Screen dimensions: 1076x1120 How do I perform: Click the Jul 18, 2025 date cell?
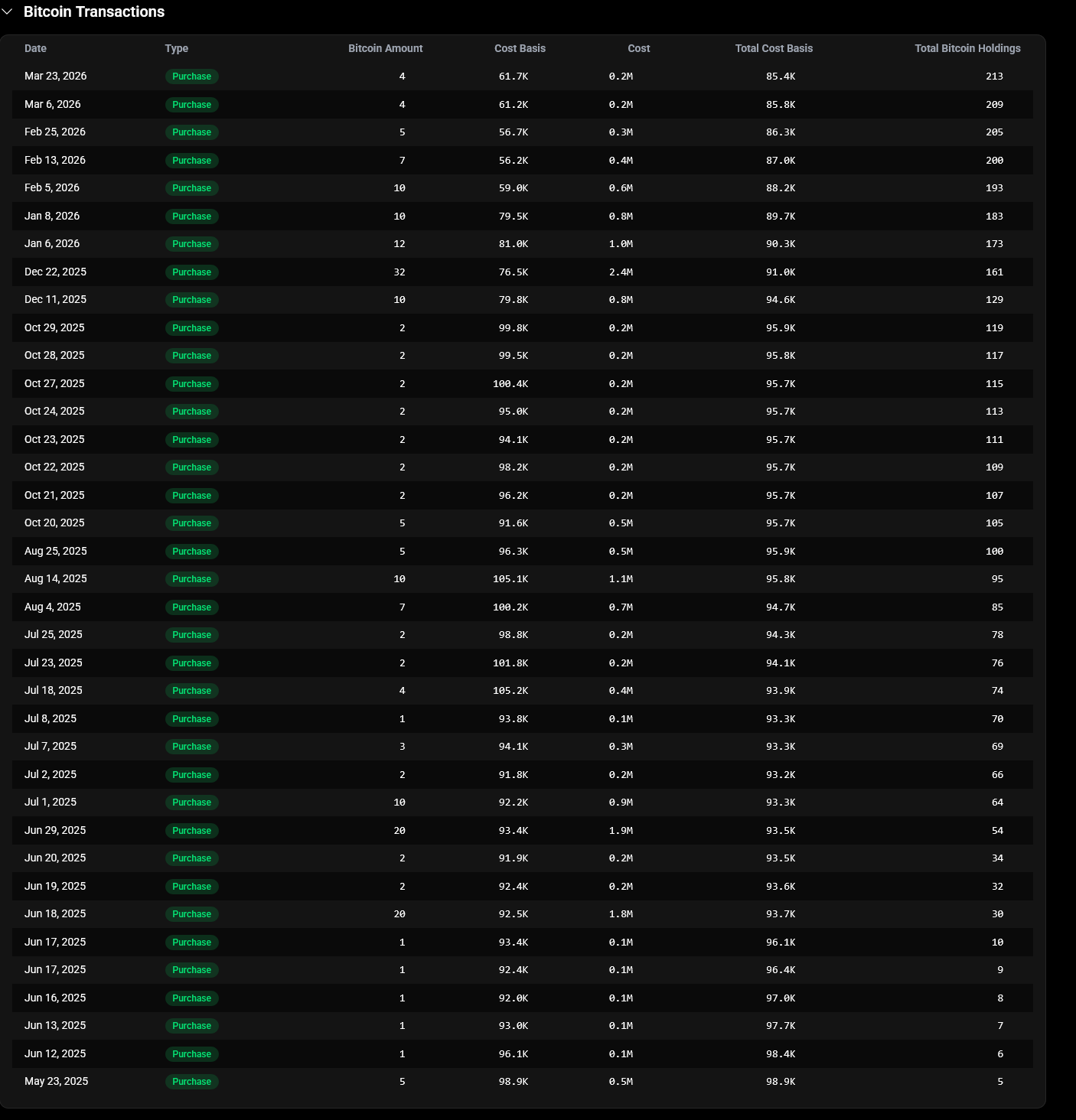tap(54, 690)
